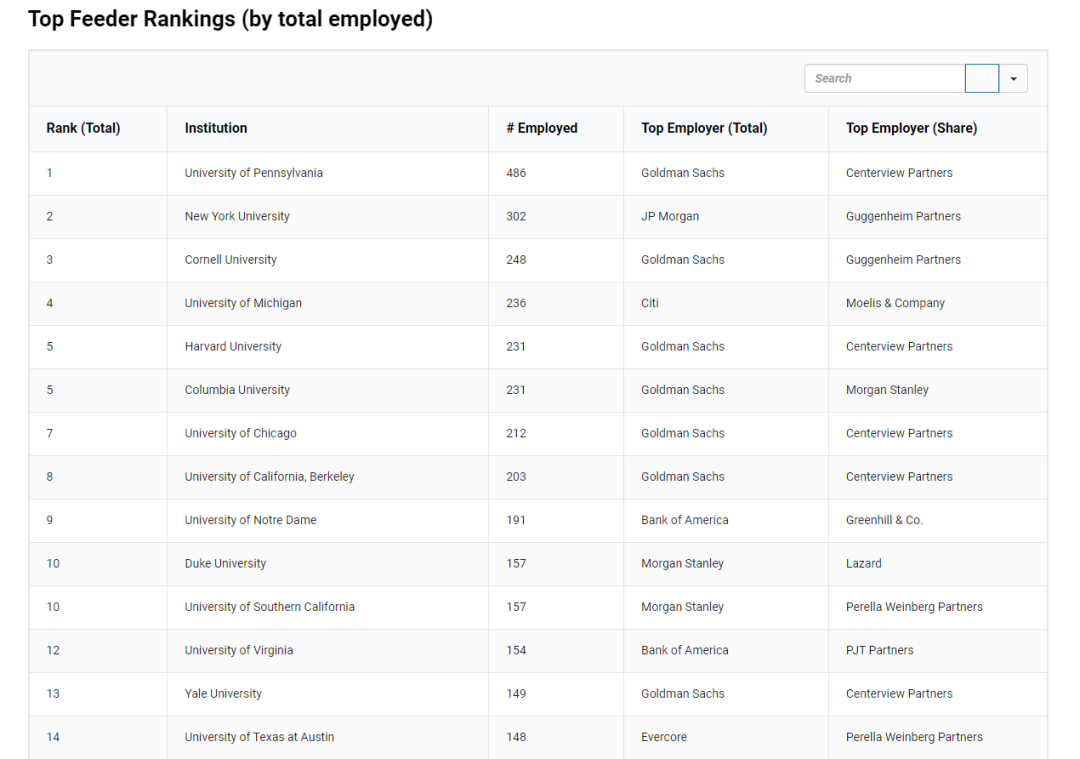Viewport: 1080px width, 759px height.
Task: Click Goldman Sachs in Pennsylvania row
Action: [683, 173]
